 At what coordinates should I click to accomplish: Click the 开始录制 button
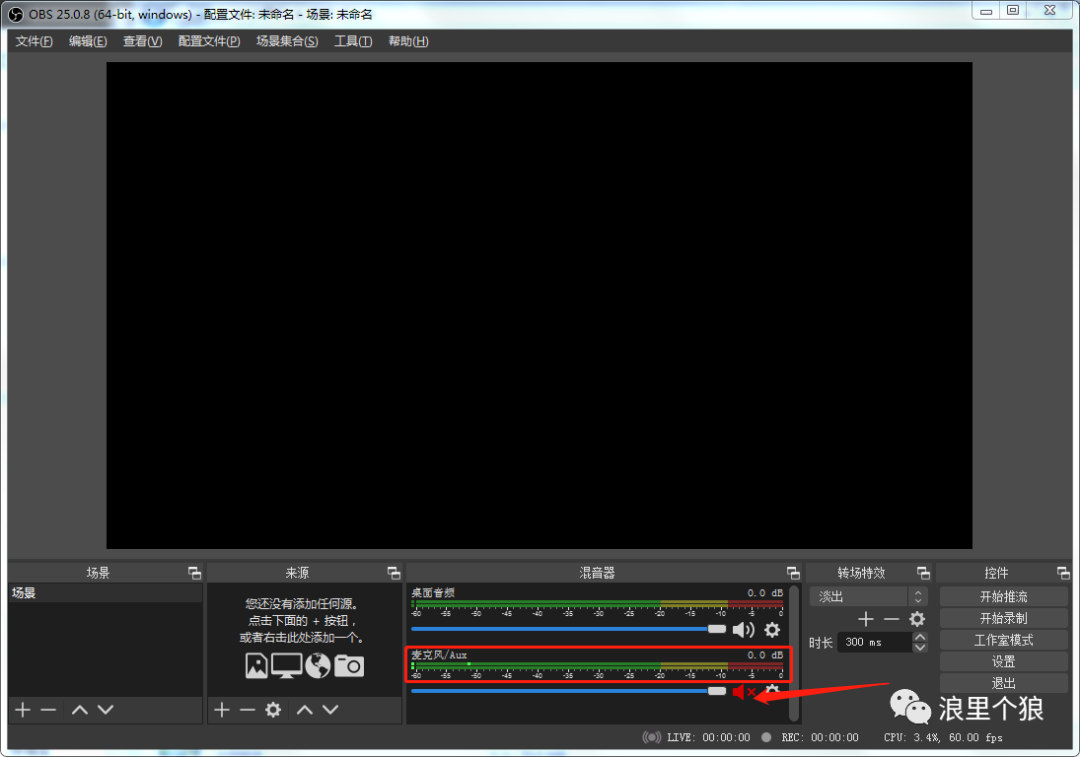pos(1004,619)
